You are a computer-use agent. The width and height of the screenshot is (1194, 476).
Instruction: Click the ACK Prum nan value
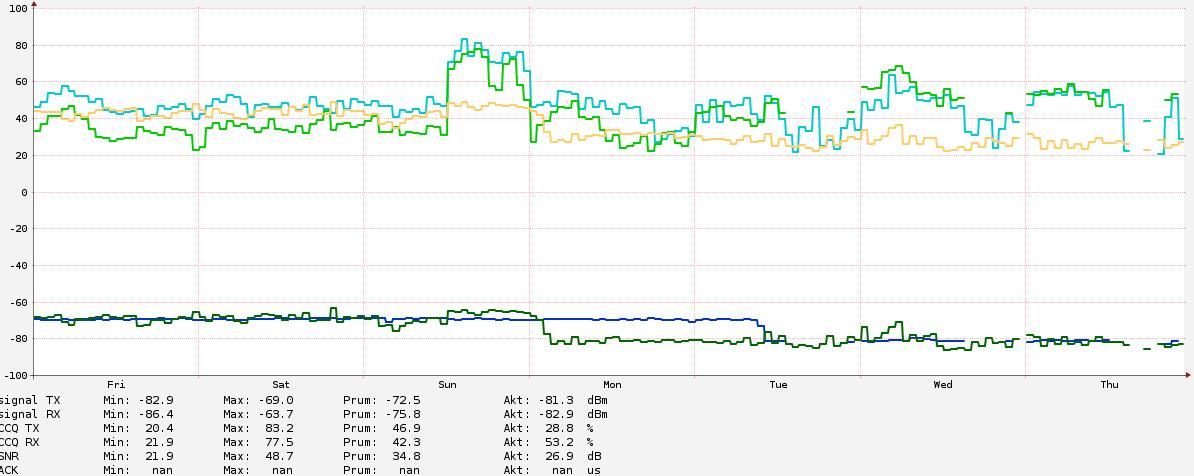coord(410,471)
